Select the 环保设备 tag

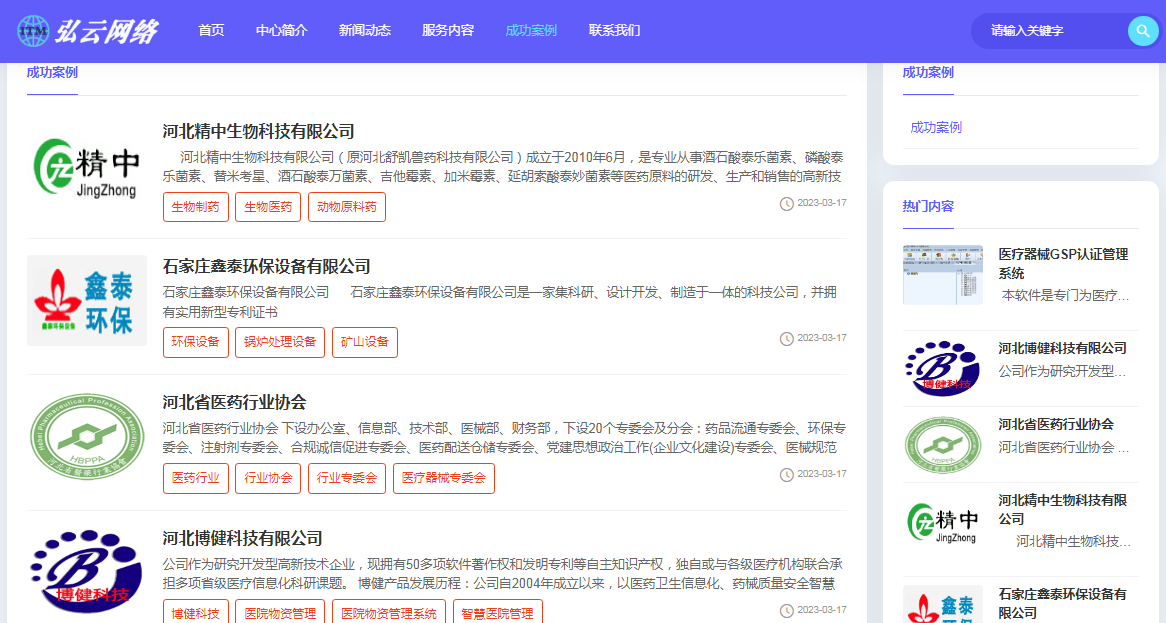[x=196, y=342]
